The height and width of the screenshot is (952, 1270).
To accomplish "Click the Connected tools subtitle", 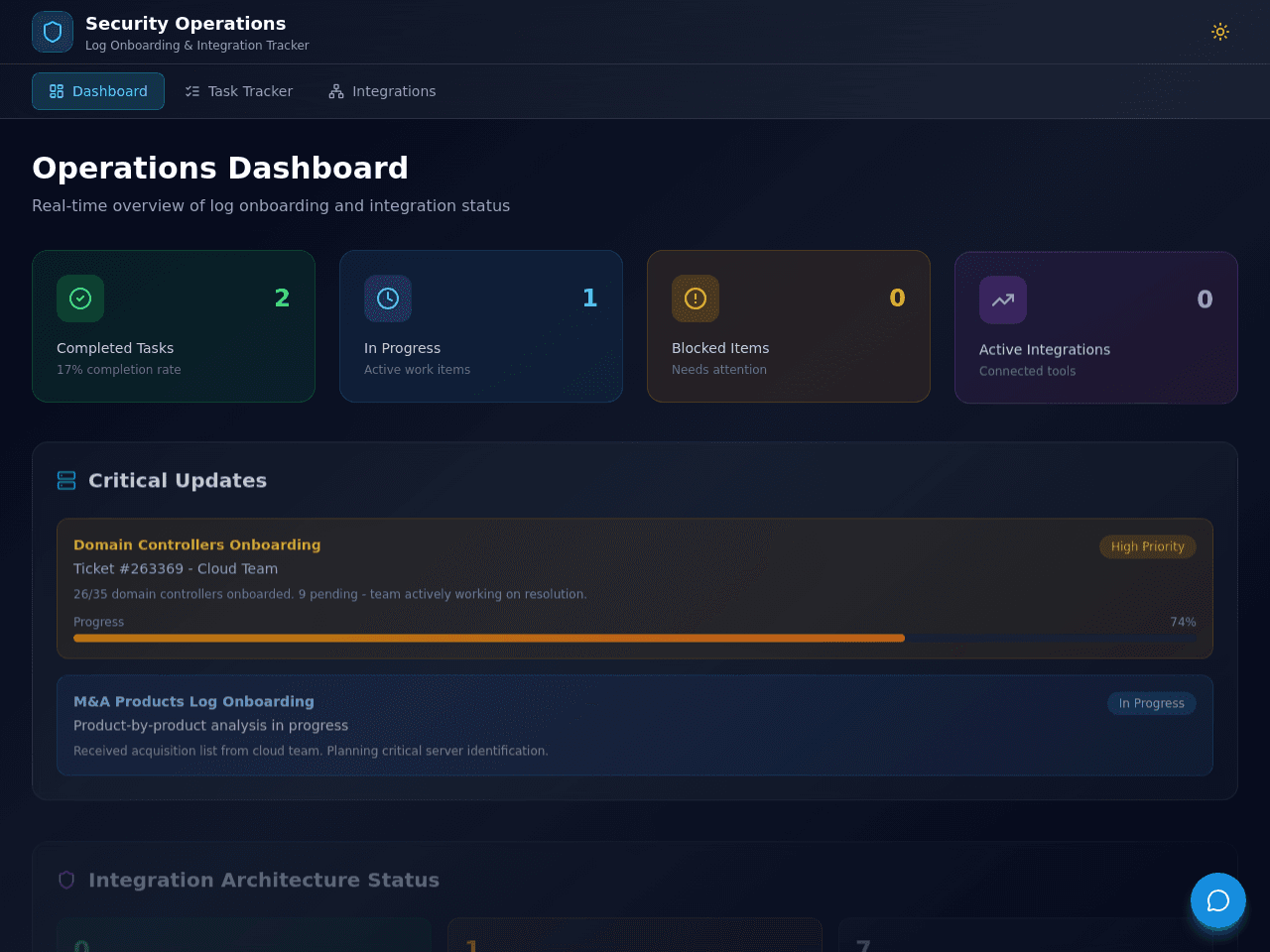I will pyautogui.click(x=1028, y=372).
